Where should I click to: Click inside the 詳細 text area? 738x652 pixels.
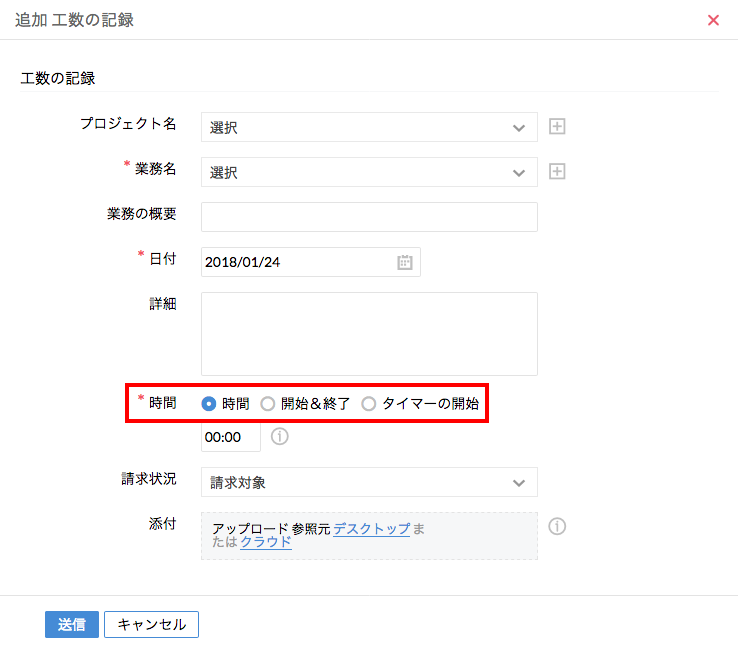pyautogui.click(x=369, y=334)
